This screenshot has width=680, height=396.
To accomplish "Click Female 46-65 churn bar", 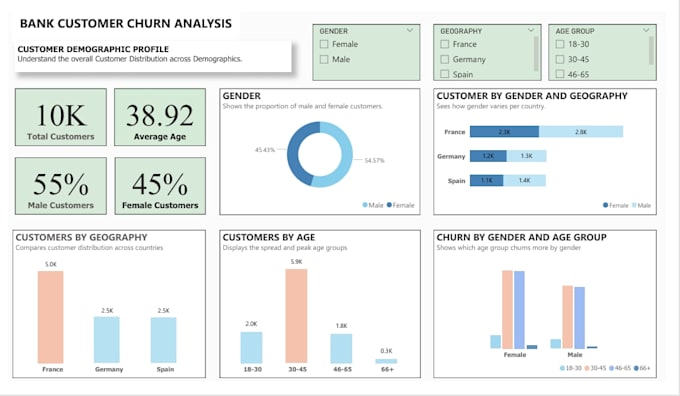I will (519, 310).
